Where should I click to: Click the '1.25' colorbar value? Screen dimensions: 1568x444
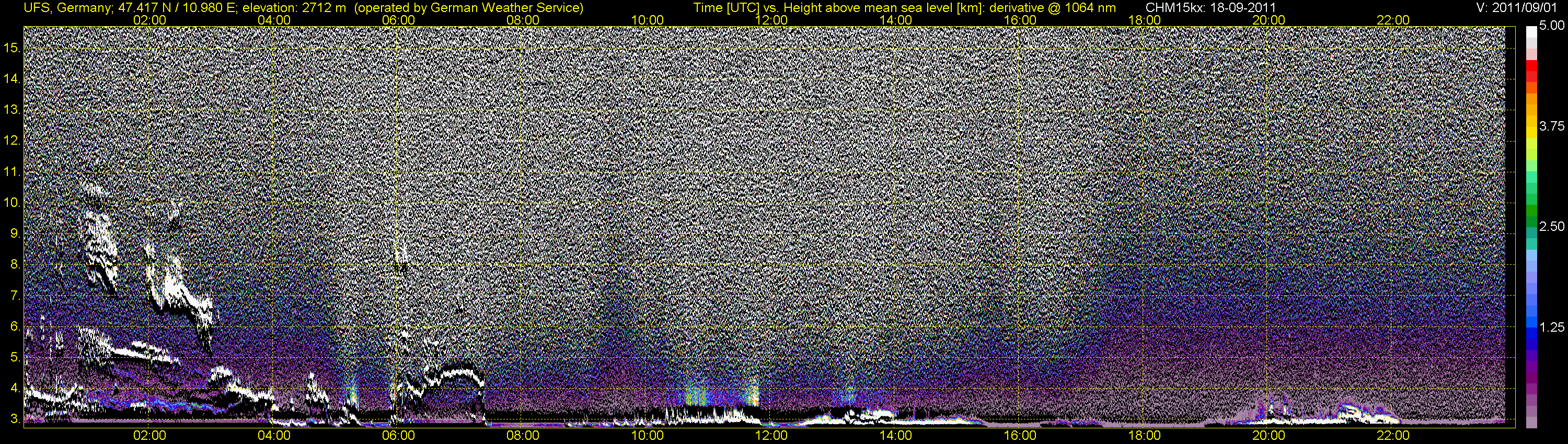pos(1552,327)
